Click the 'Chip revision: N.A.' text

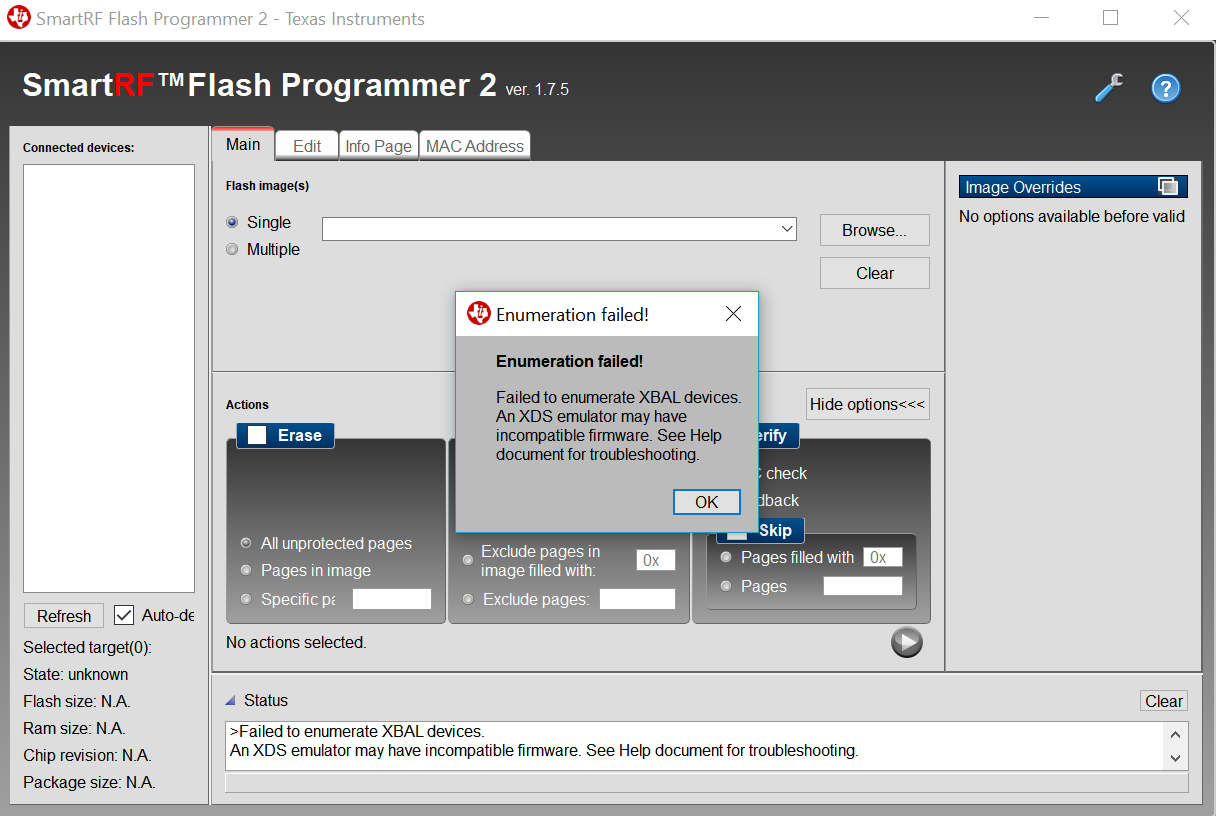[x=87, y=755]
